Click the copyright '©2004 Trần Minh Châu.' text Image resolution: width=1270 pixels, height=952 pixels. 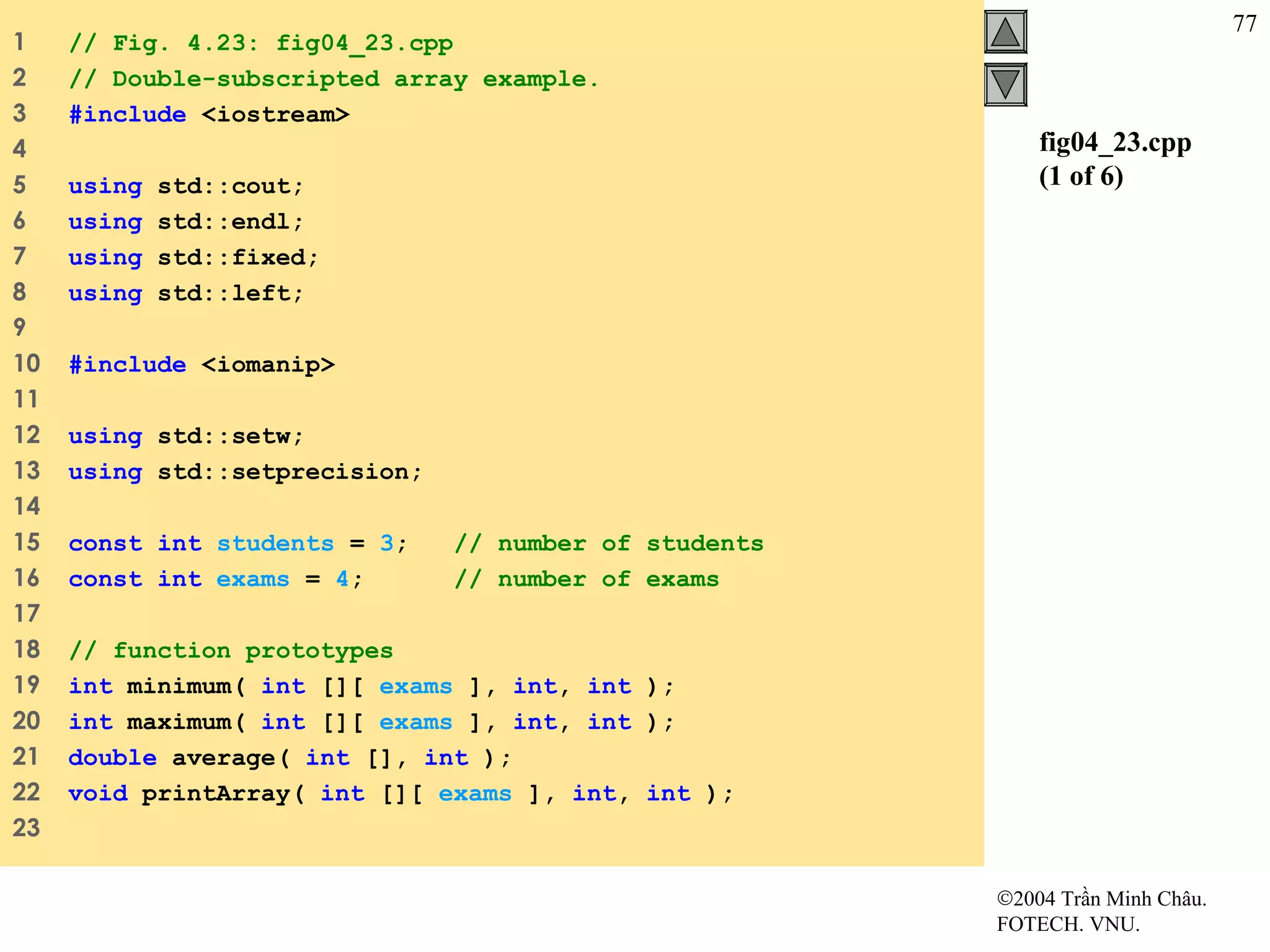pyautogui.click(x=1101, y=899)
